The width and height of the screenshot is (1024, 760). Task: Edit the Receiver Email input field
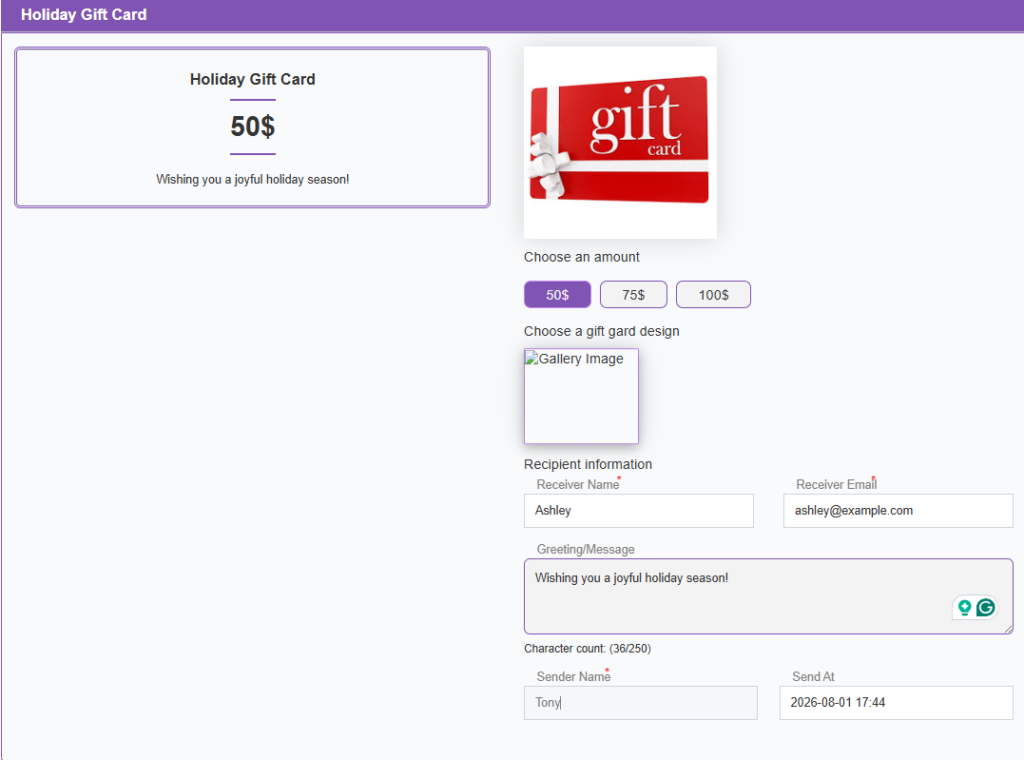point(898,511)
